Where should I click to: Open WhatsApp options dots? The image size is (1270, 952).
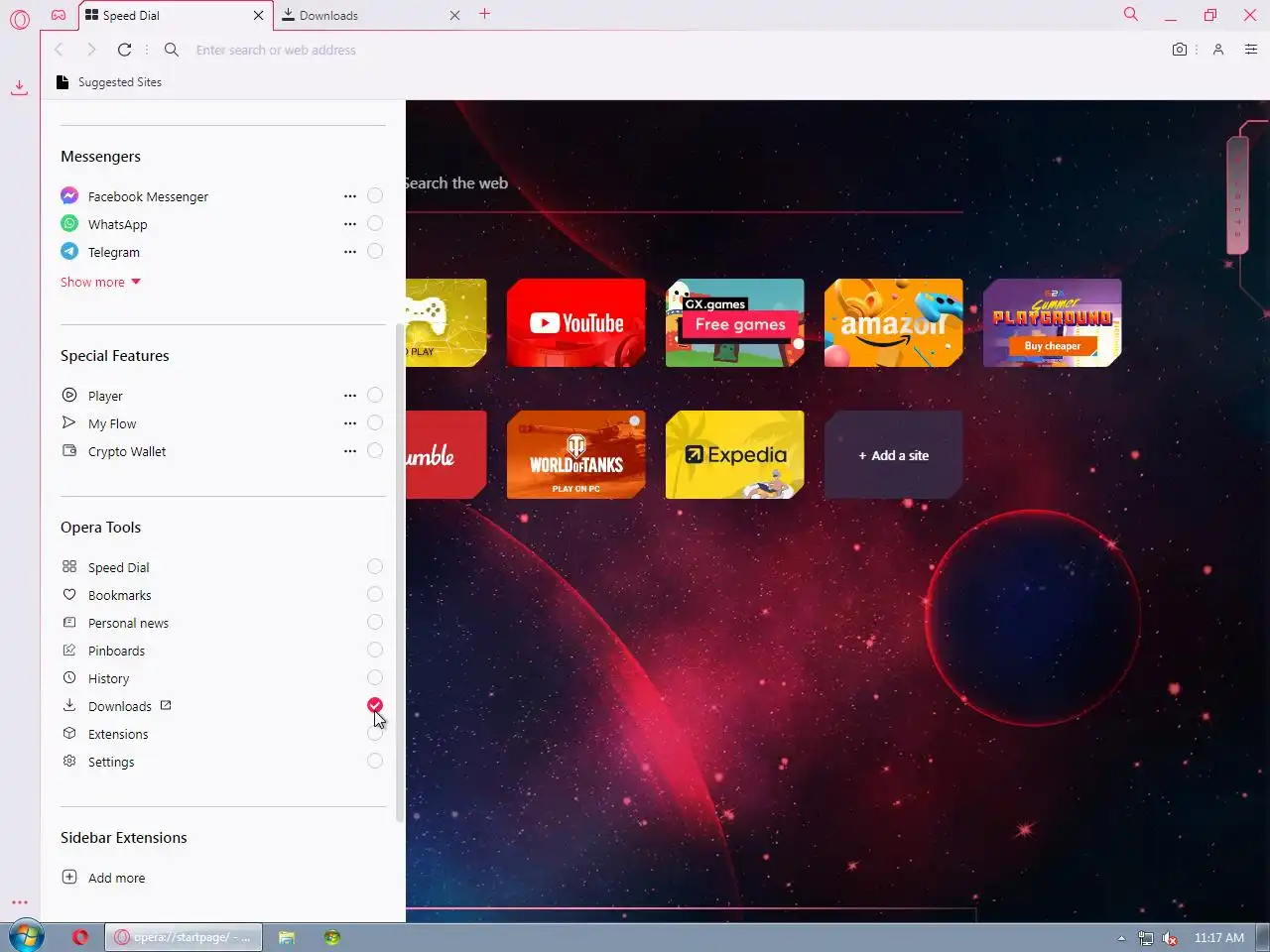350,224
